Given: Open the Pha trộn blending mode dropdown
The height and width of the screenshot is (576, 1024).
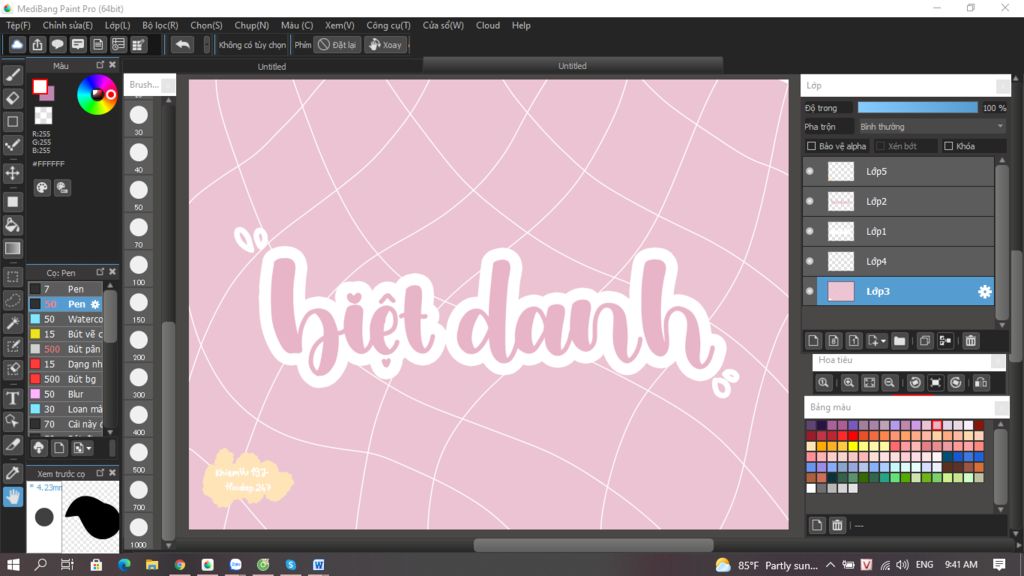Looking at the screenshot, I should (931, 127).
